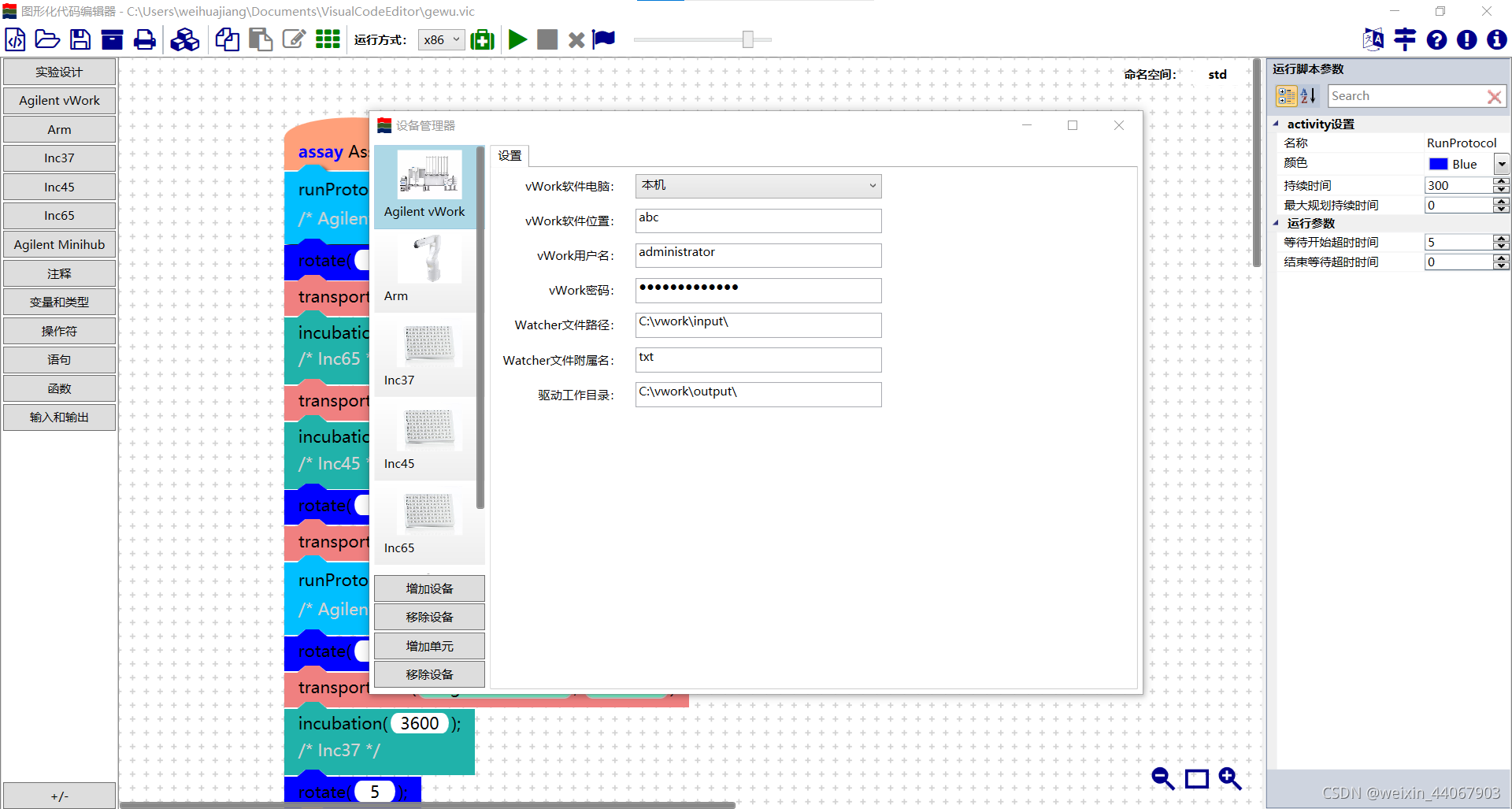
Task: Collapse the activity设置 section
Action: [1276, 124]
